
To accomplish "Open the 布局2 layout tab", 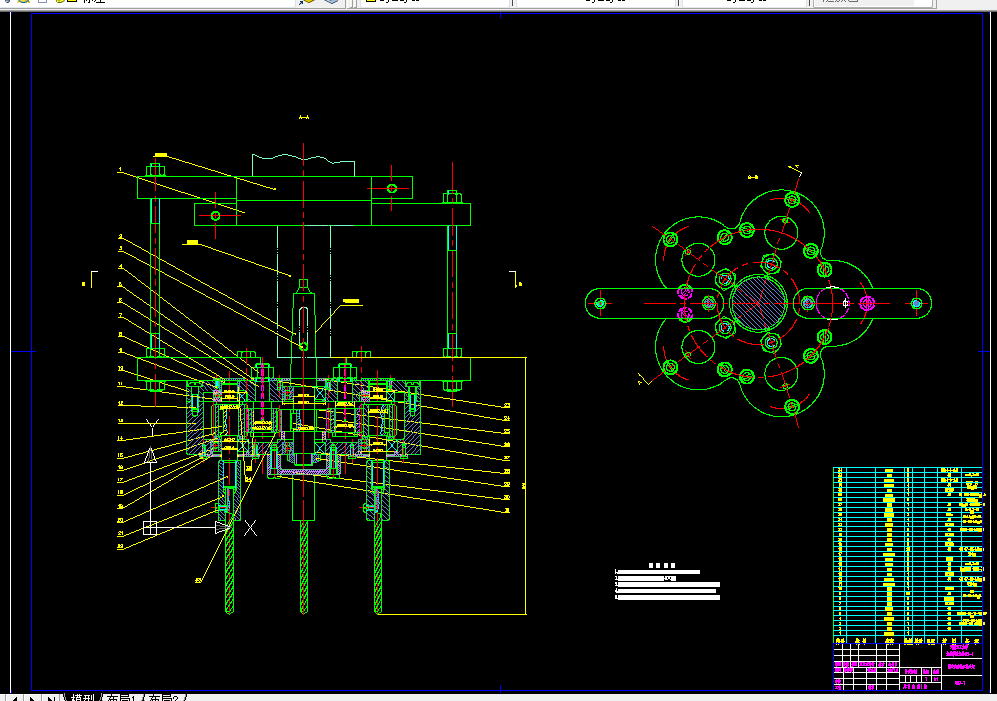I will [x=163, y=697].
